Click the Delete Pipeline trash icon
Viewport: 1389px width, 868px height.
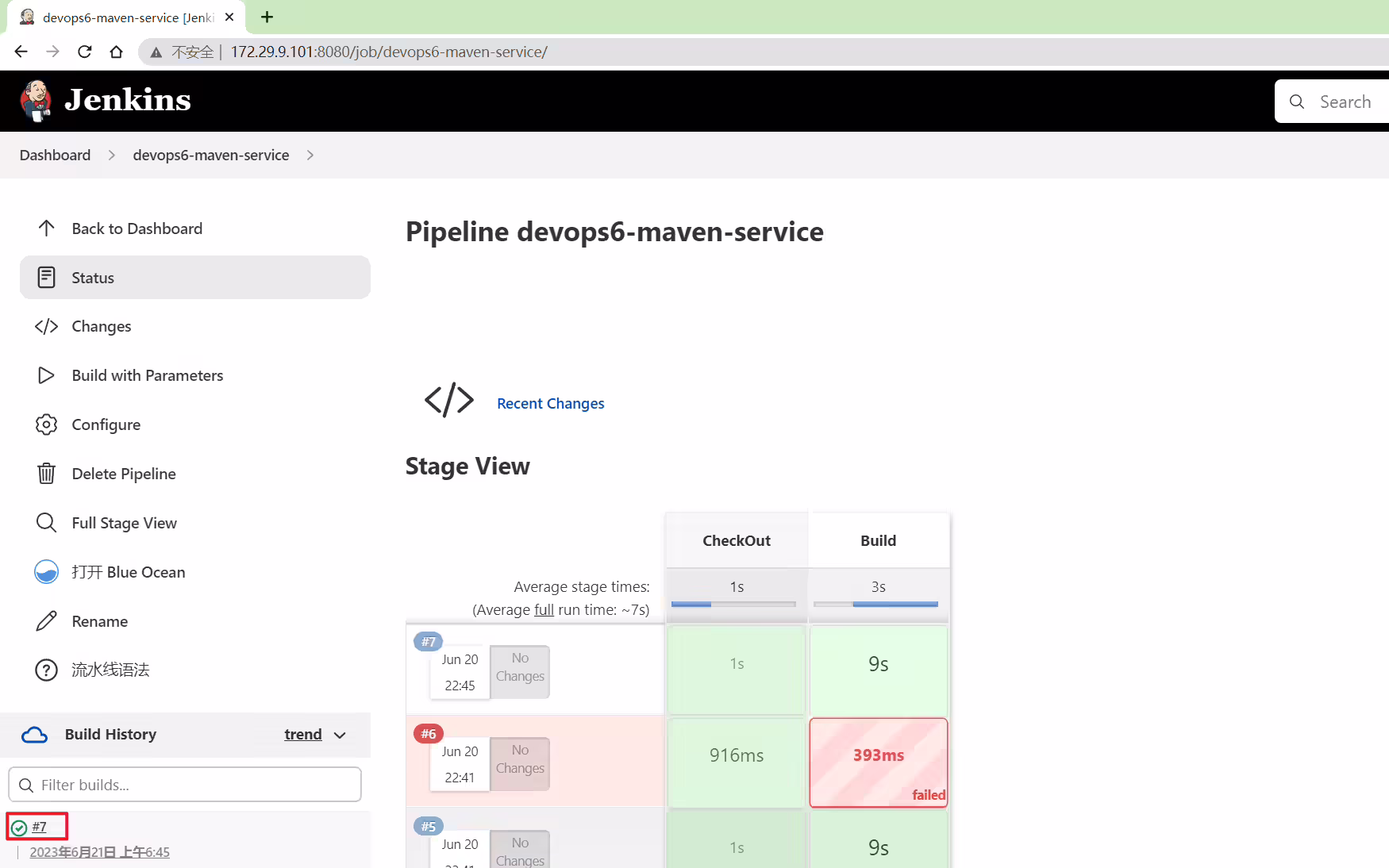click(46, 474)
